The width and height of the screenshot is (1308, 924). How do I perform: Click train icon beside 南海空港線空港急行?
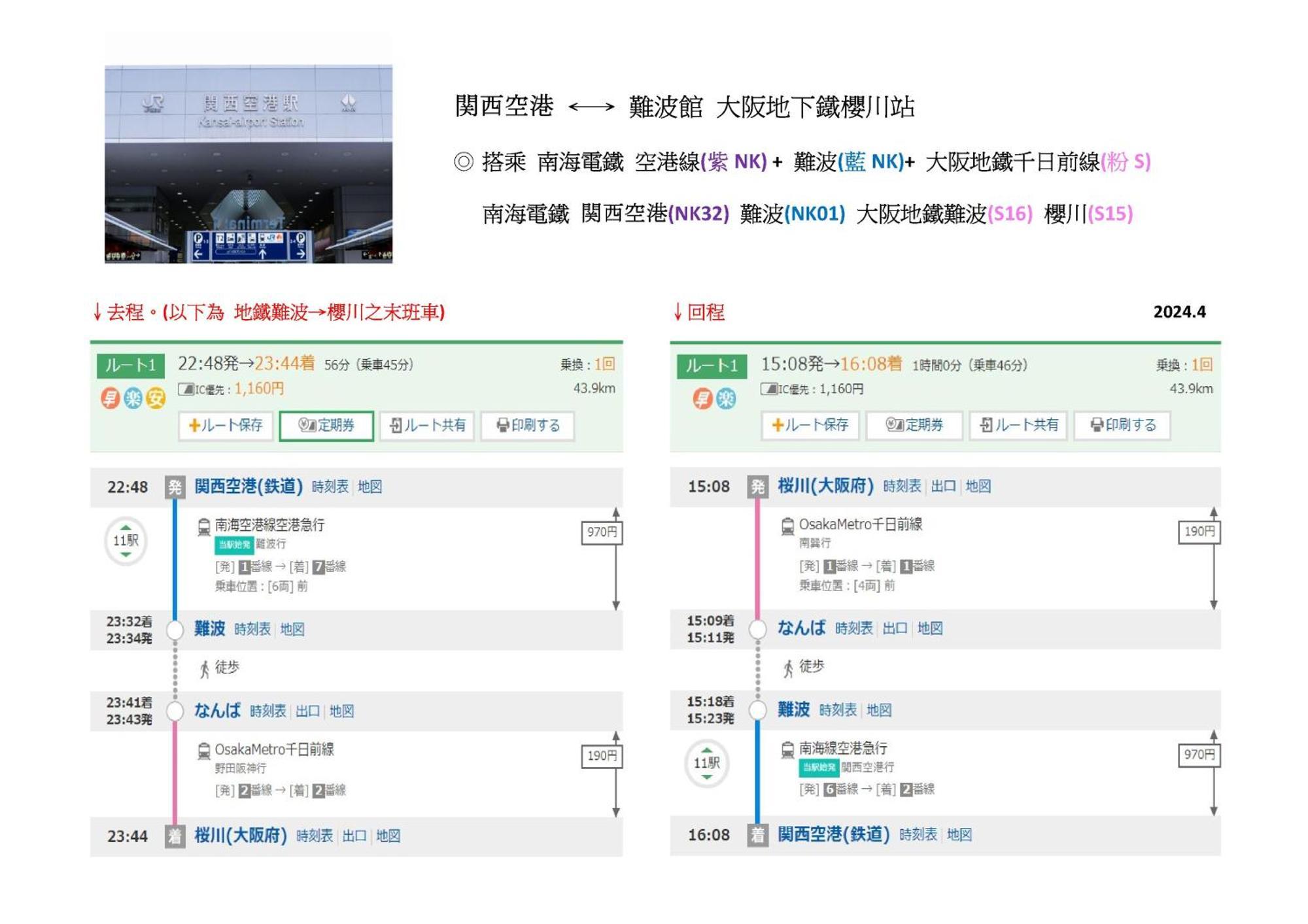[x=204, y=526]
